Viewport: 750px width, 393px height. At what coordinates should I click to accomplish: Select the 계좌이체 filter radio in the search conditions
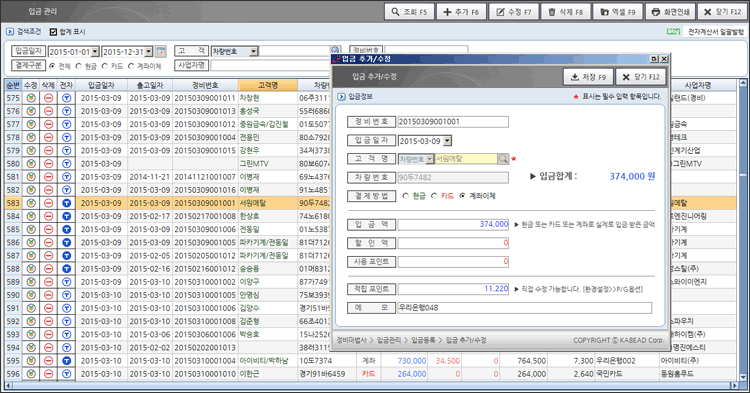click(x=131, y=66)
